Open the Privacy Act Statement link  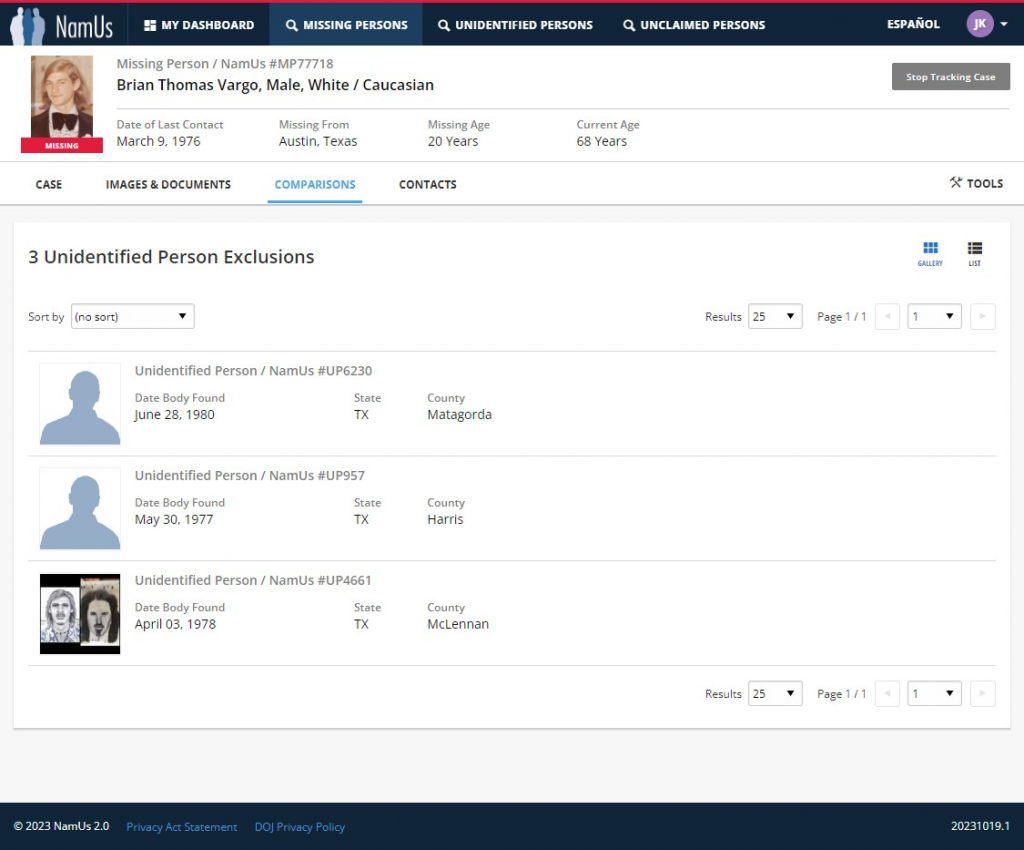(181, 827)
